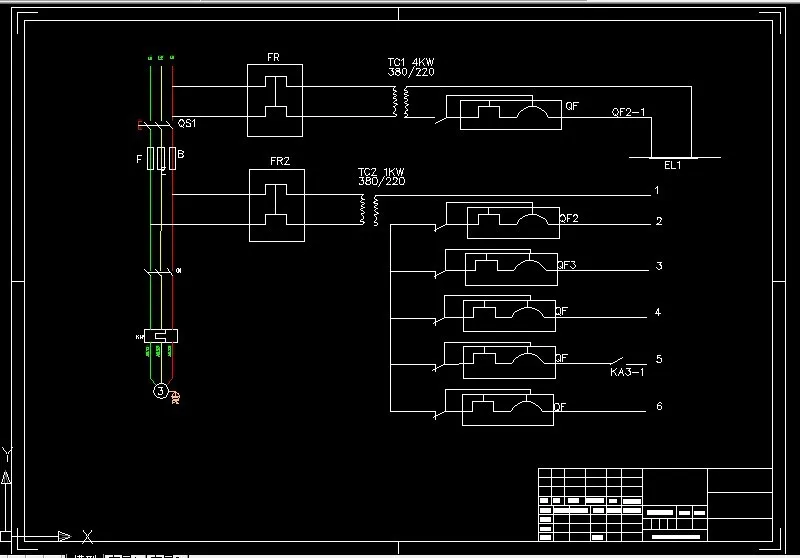The image size is (800, 558).
Task: Select the '380/220' text under TC1
Action: (x=411, y=72)
